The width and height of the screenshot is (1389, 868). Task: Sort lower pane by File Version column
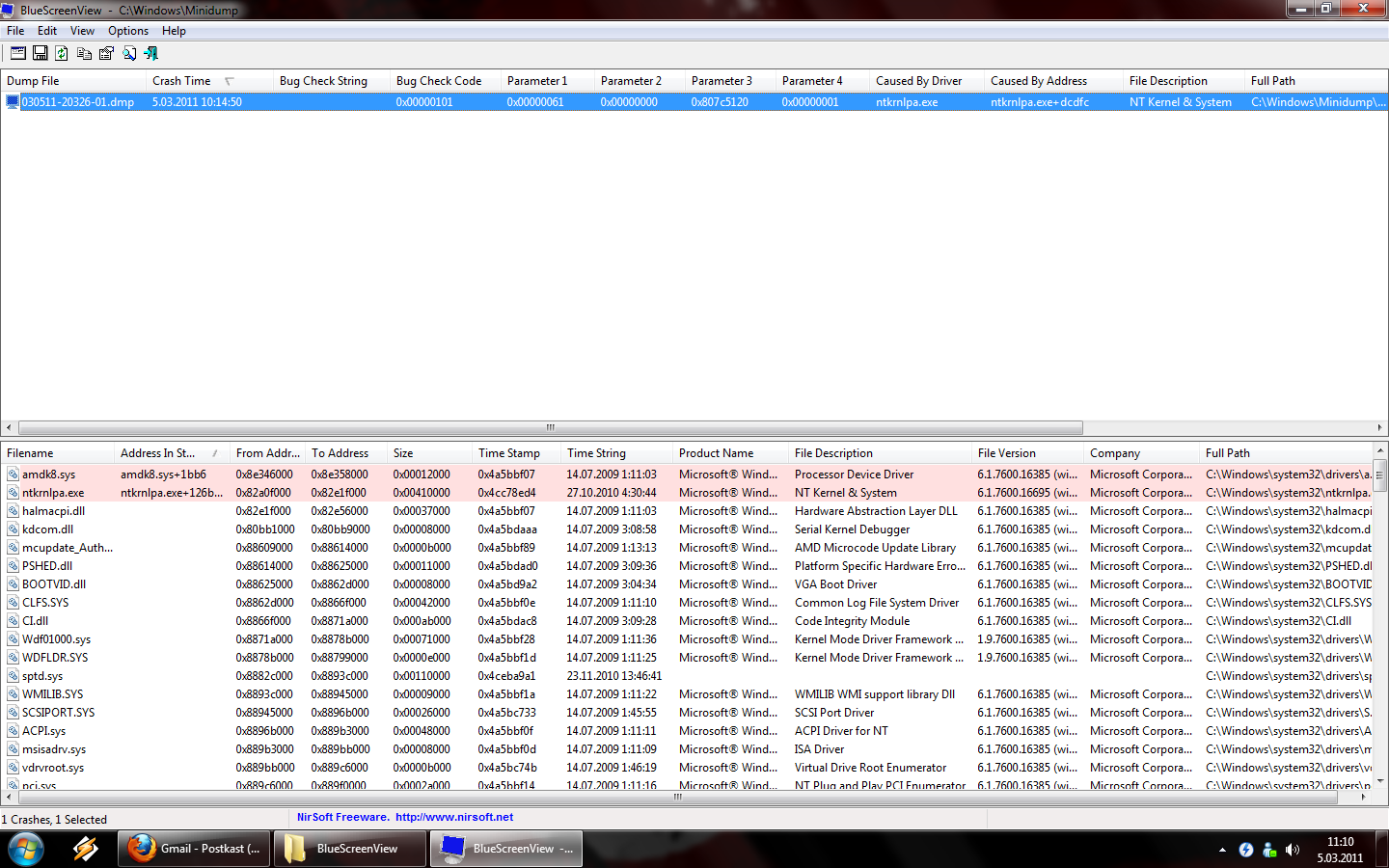[x=1027, y=453]
